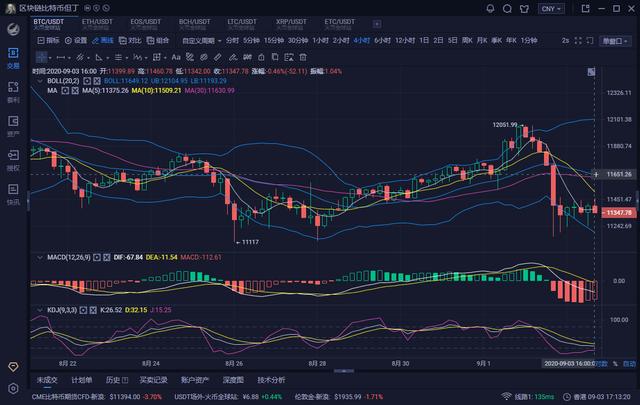Select the crosshair cursor drawing tool

[x=41, y=57]
